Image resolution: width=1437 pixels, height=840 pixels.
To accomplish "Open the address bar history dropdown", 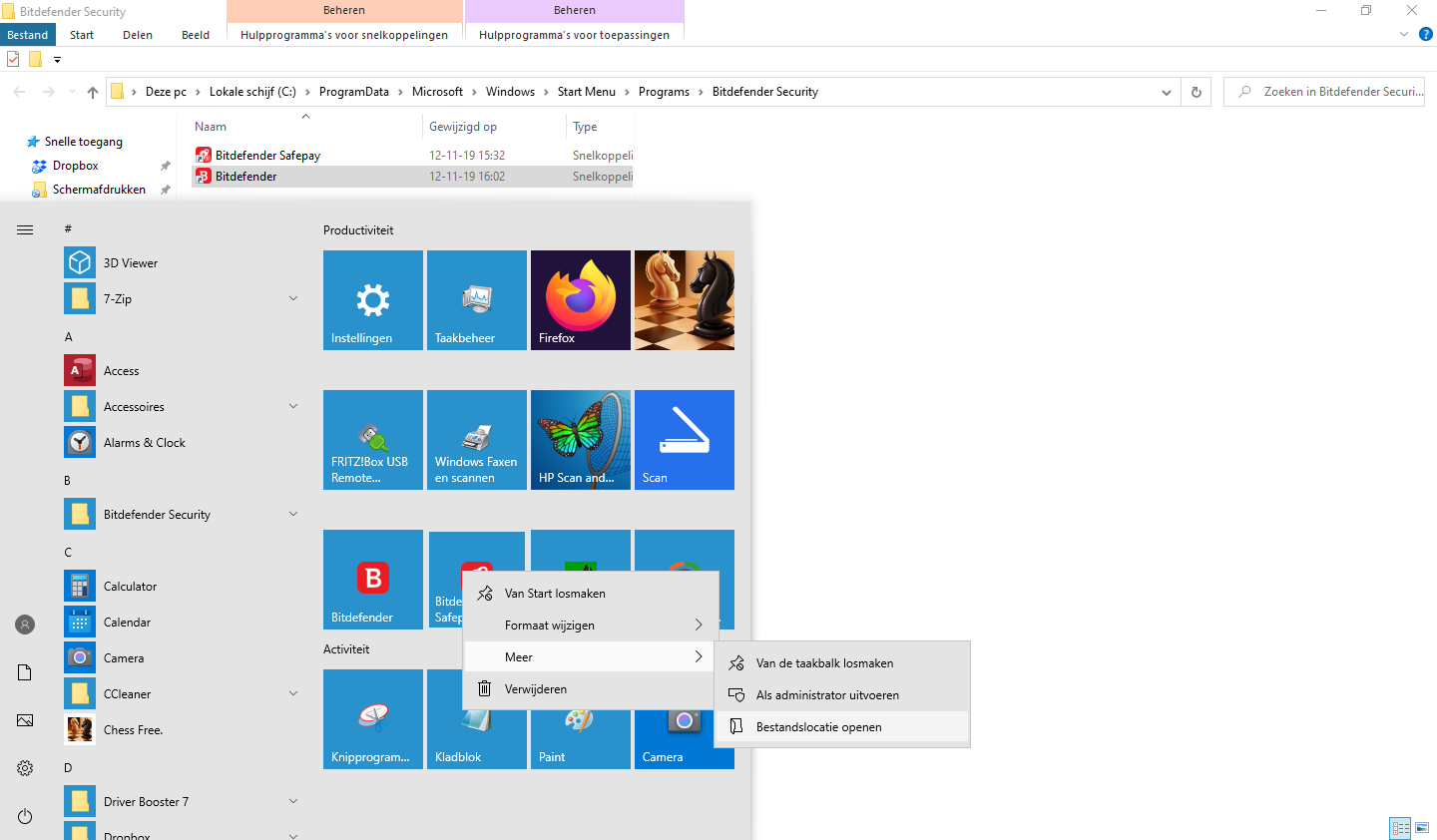I will (x=1166, y=92).
